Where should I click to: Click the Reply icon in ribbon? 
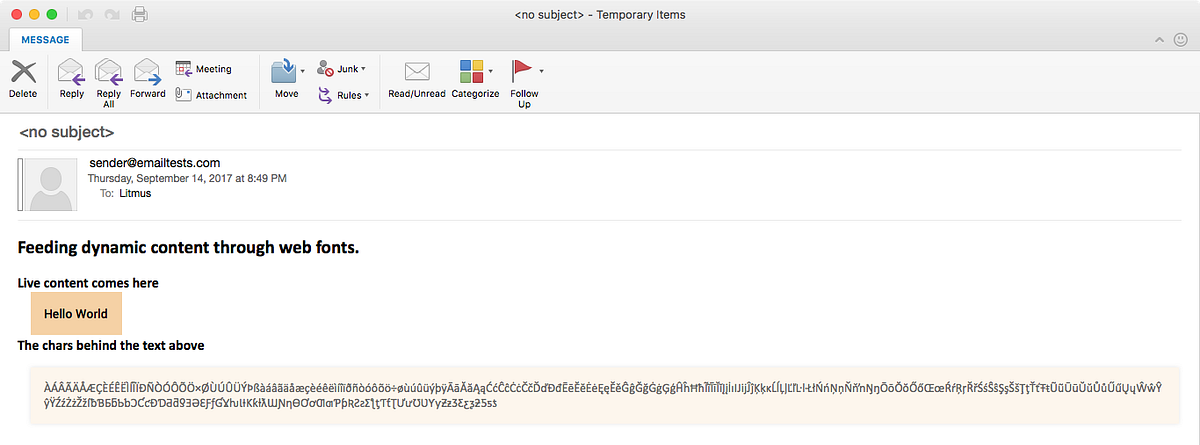[x=71, y=74]
